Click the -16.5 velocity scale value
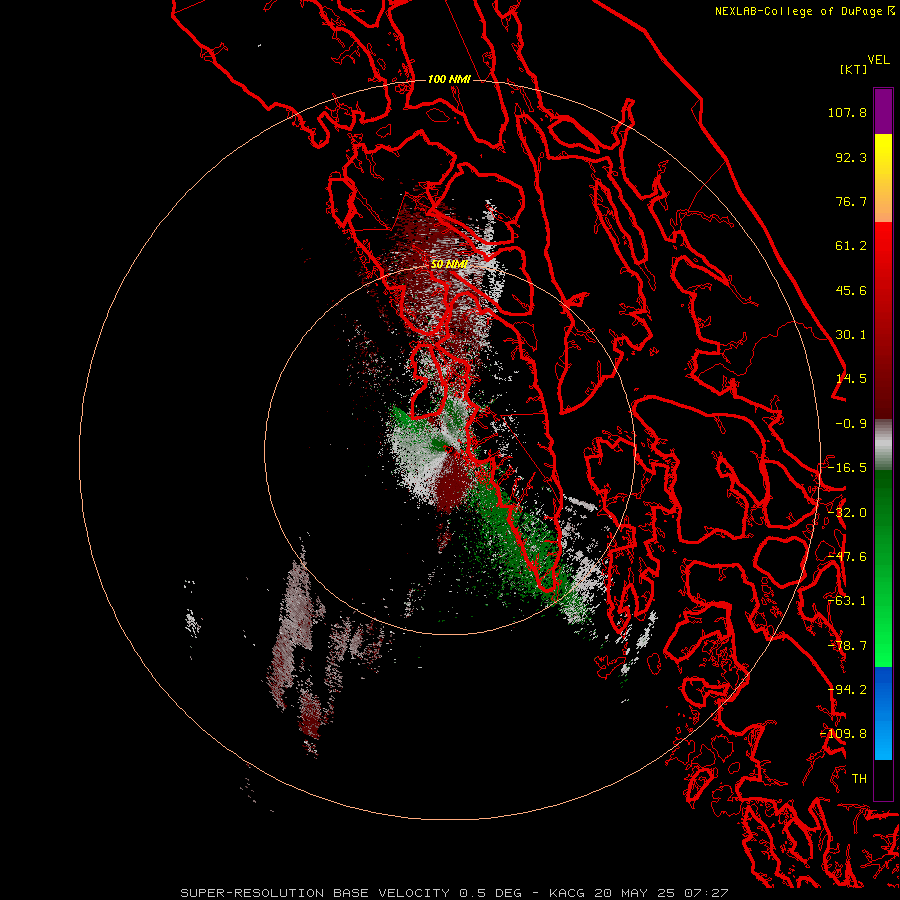Image resolution: width=900 pixels, height=900 pixels. click(847, 468)
